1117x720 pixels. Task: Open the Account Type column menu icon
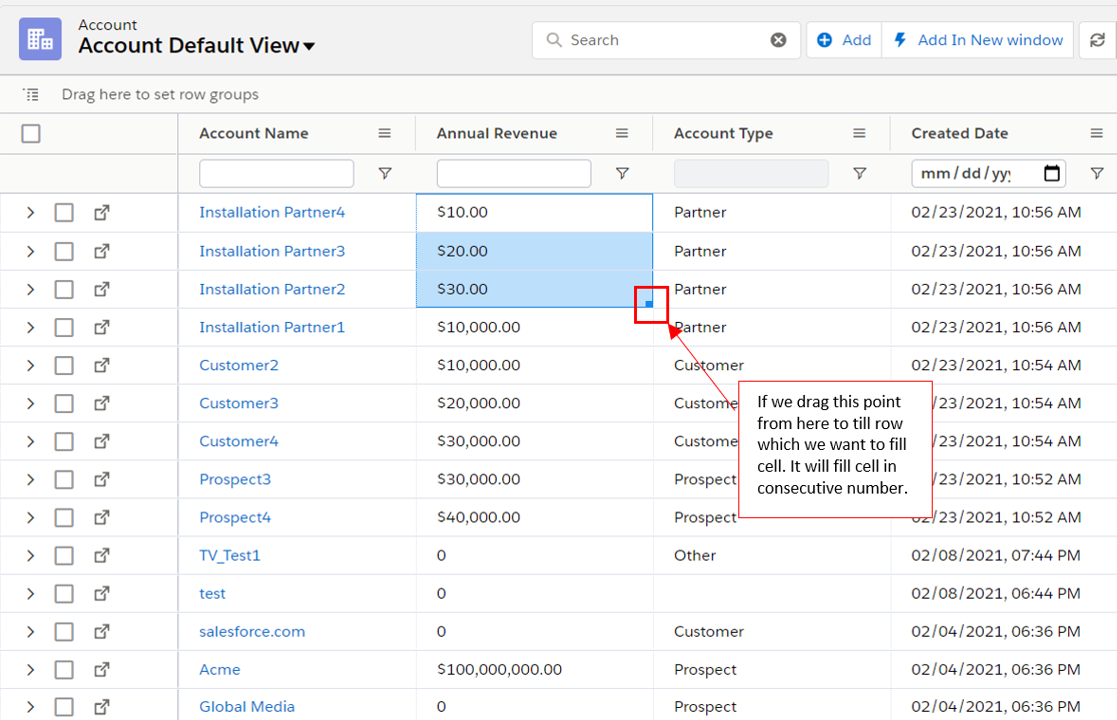859,134
